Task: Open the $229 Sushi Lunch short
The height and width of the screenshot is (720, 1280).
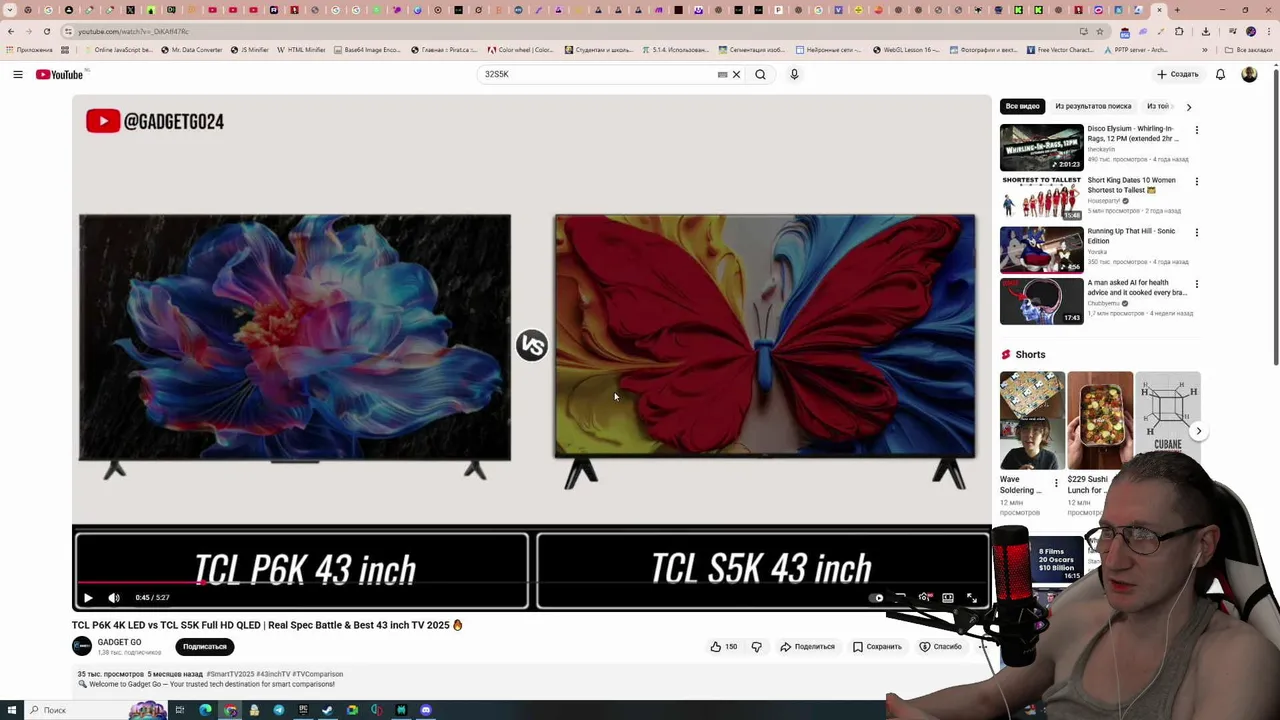Action: [1100, 420]
